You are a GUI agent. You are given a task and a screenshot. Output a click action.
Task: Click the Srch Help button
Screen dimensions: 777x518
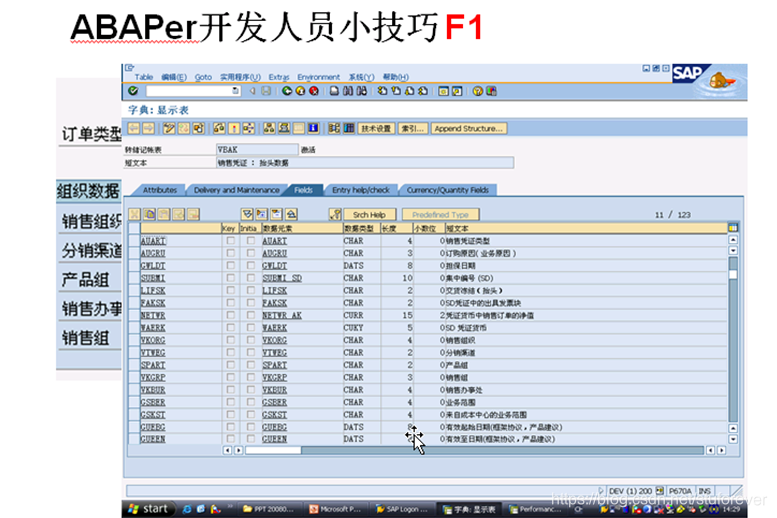(369, 214)
